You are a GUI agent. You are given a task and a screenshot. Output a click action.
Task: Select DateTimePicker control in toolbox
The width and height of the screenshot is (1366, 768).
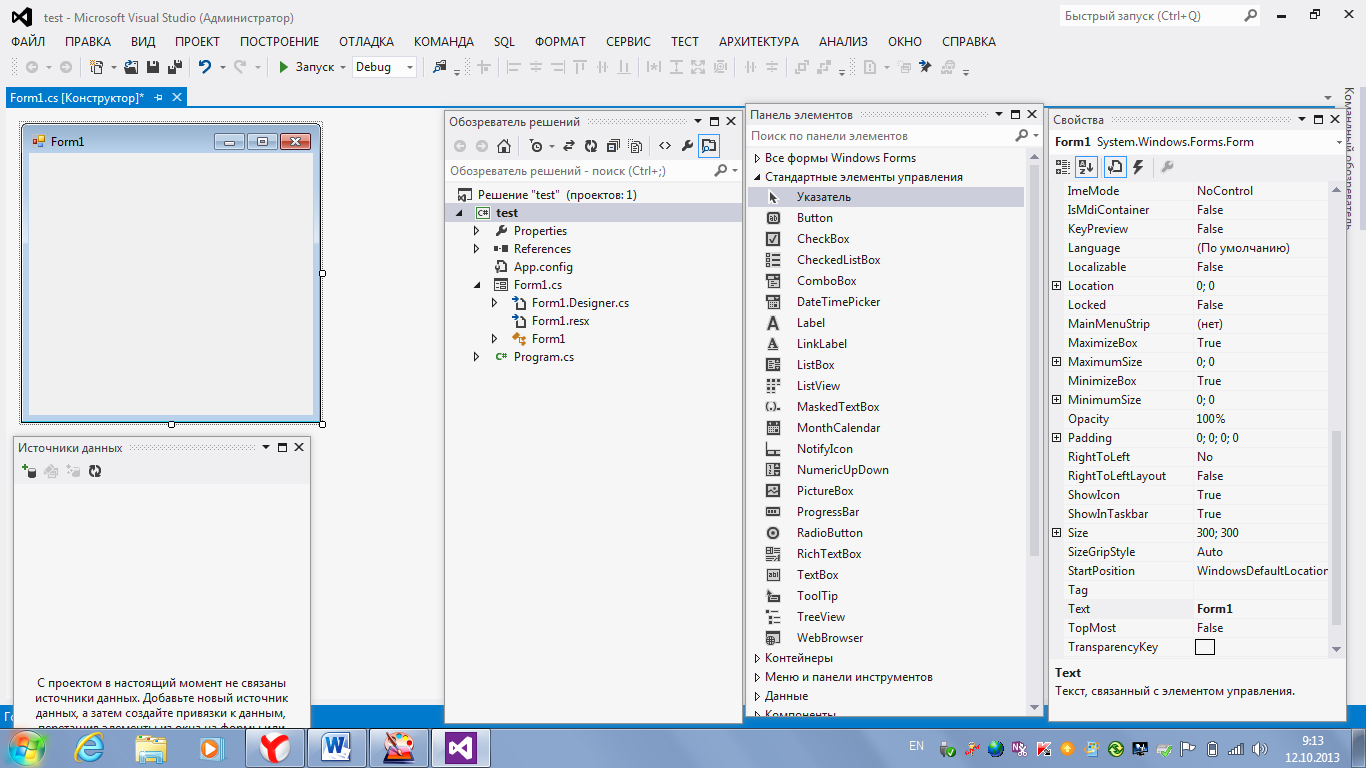(x=838, y=302)
